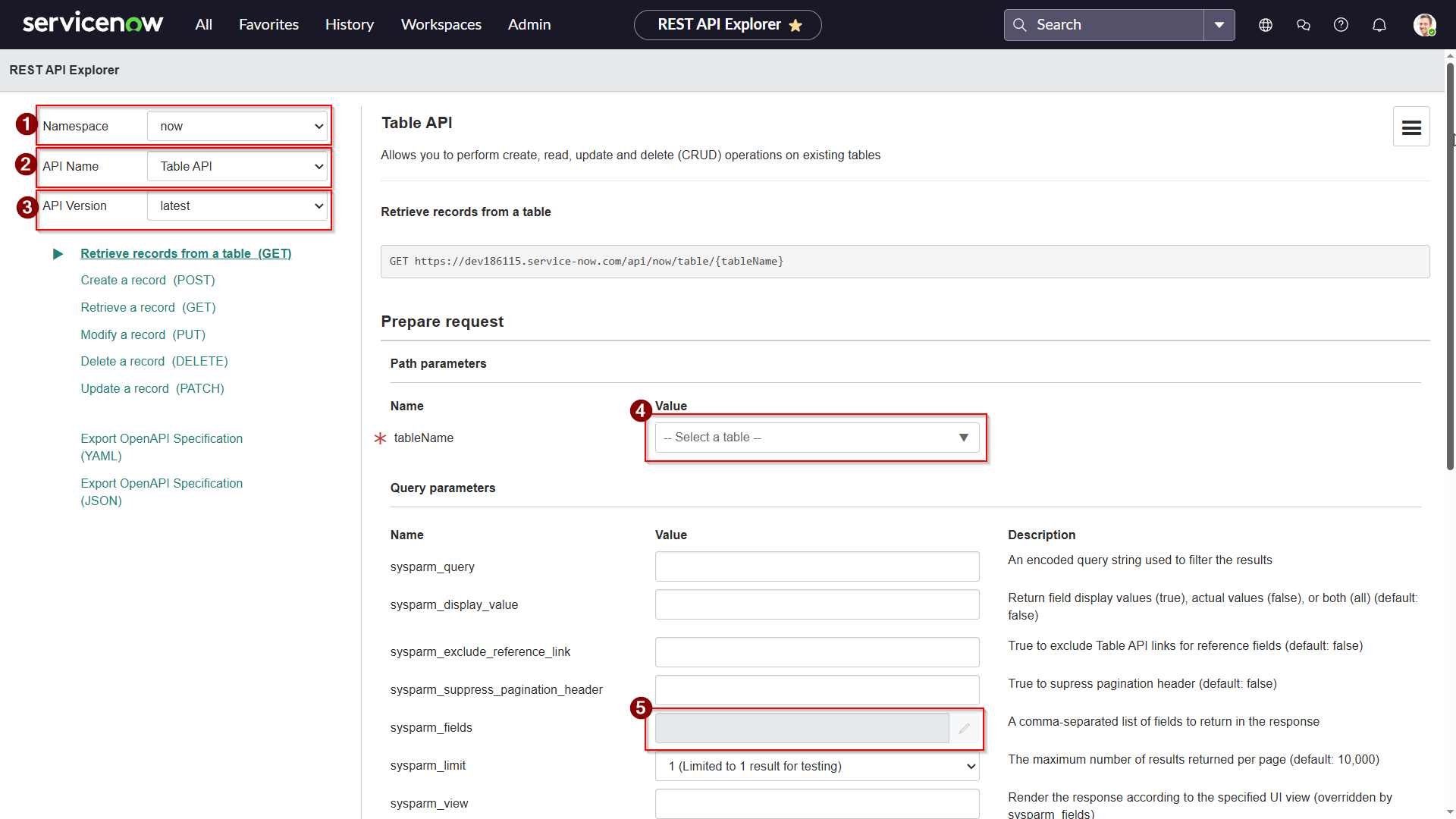This screenshot has height=819, width=1456.
Task: Open the user profile avatar
Action: click(x=1423, y=25)
